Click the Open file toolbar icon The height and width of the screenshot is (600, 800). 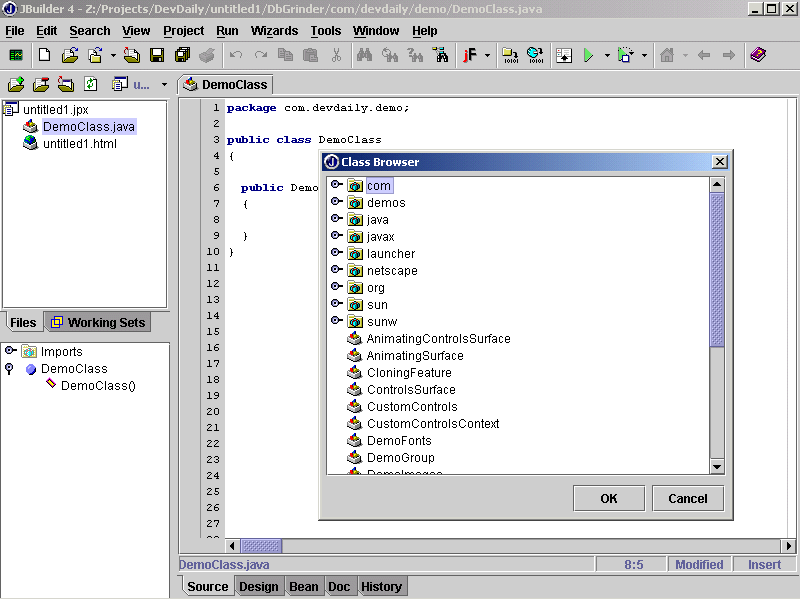click(x=70, y=55)
